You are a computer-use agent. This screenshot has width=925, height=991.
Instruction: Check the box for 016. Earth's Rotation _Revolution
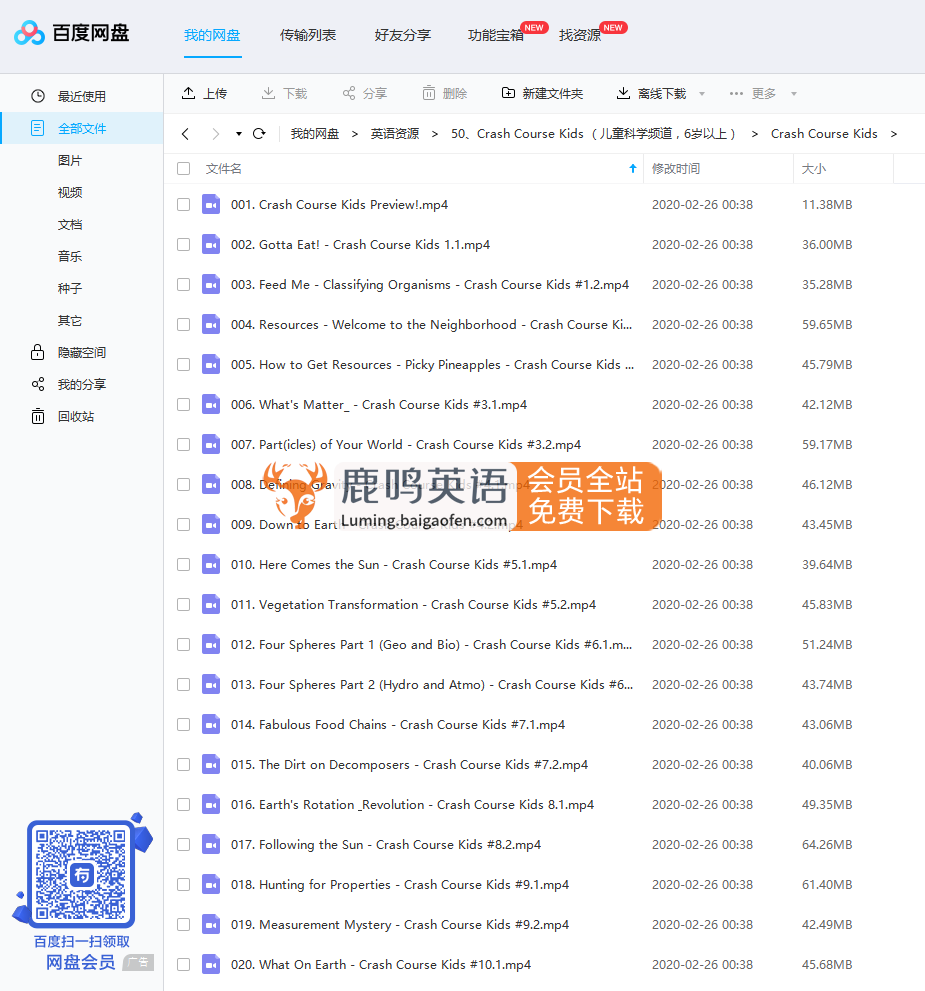tap(183, 805)
